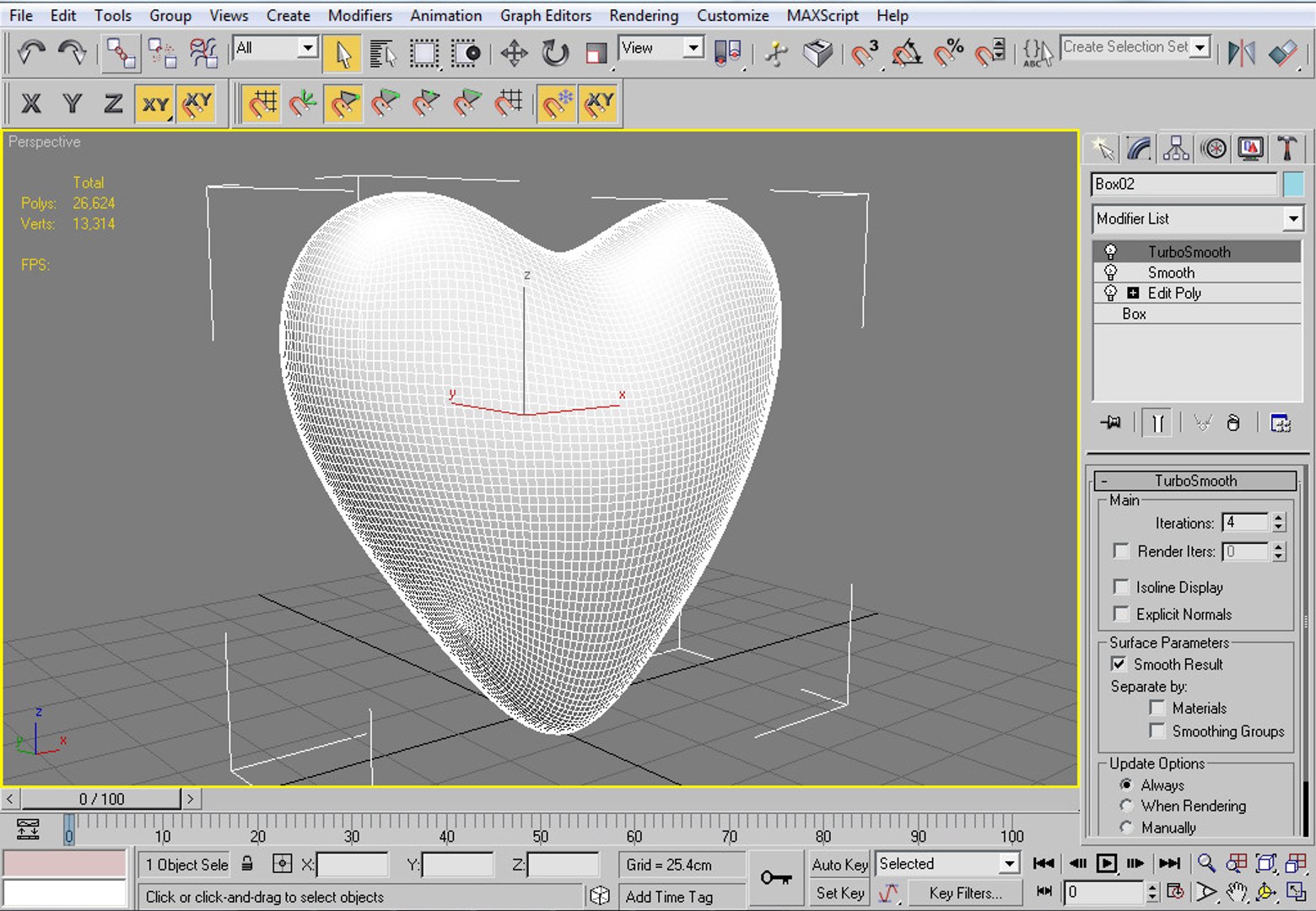Click the Set Key button
The image size is (1316, 911).
tap(839, 892)
